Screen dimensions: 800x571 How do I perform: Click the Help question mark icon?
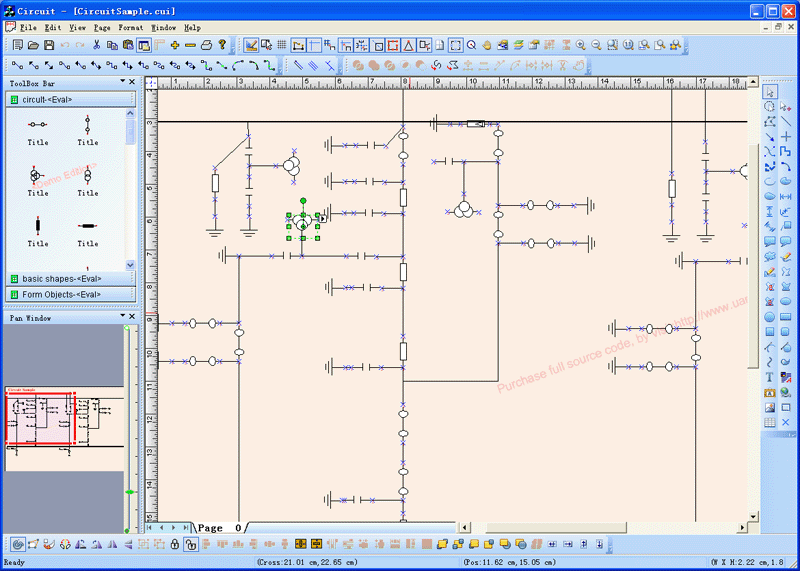coord(222,45)
